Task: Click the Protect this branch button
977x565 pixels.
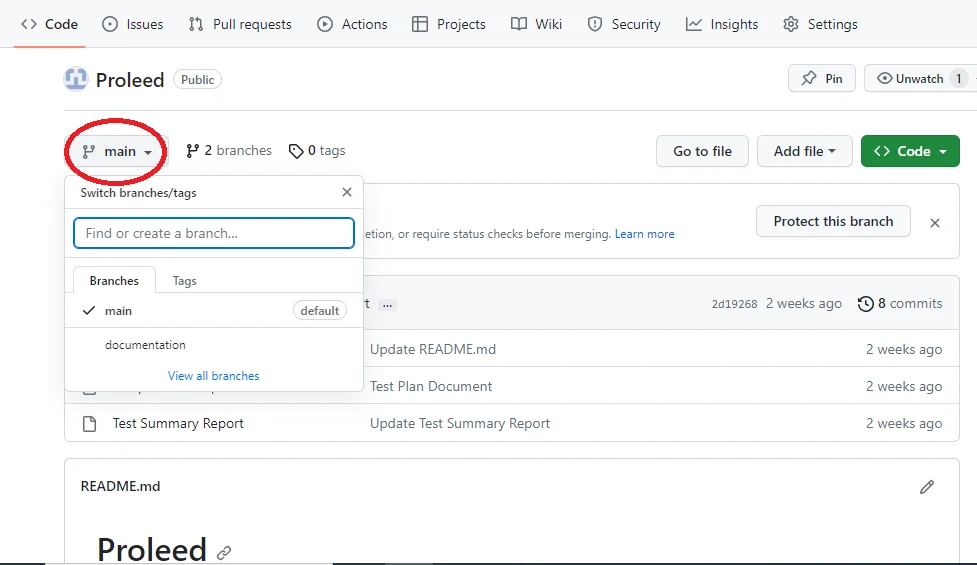Action: pyautogui.click(x=833, y=221)
